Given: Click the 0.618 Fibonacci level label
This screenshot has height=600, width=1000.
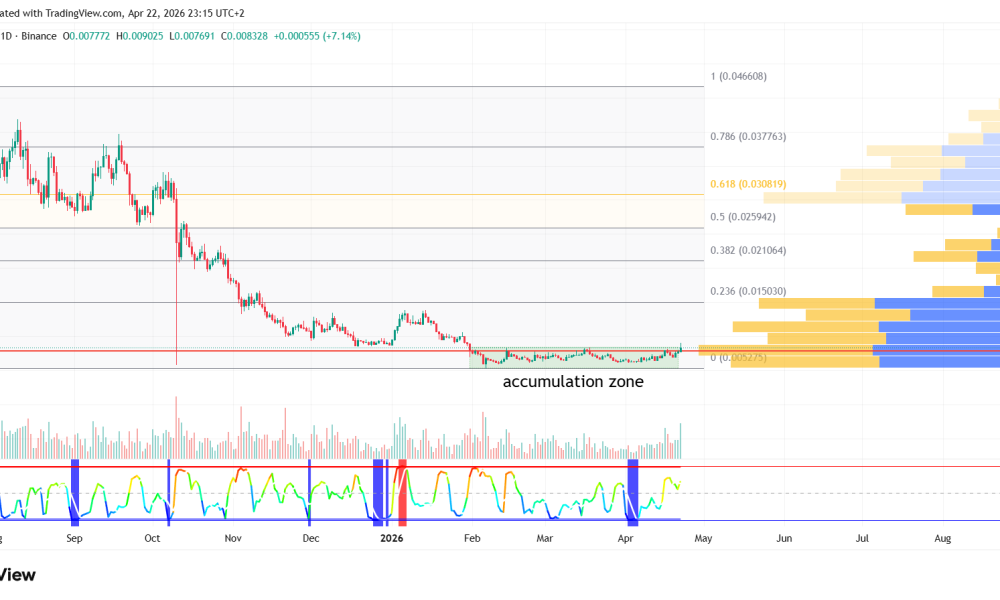Looking at the screenshot, I should pos(748,184).
